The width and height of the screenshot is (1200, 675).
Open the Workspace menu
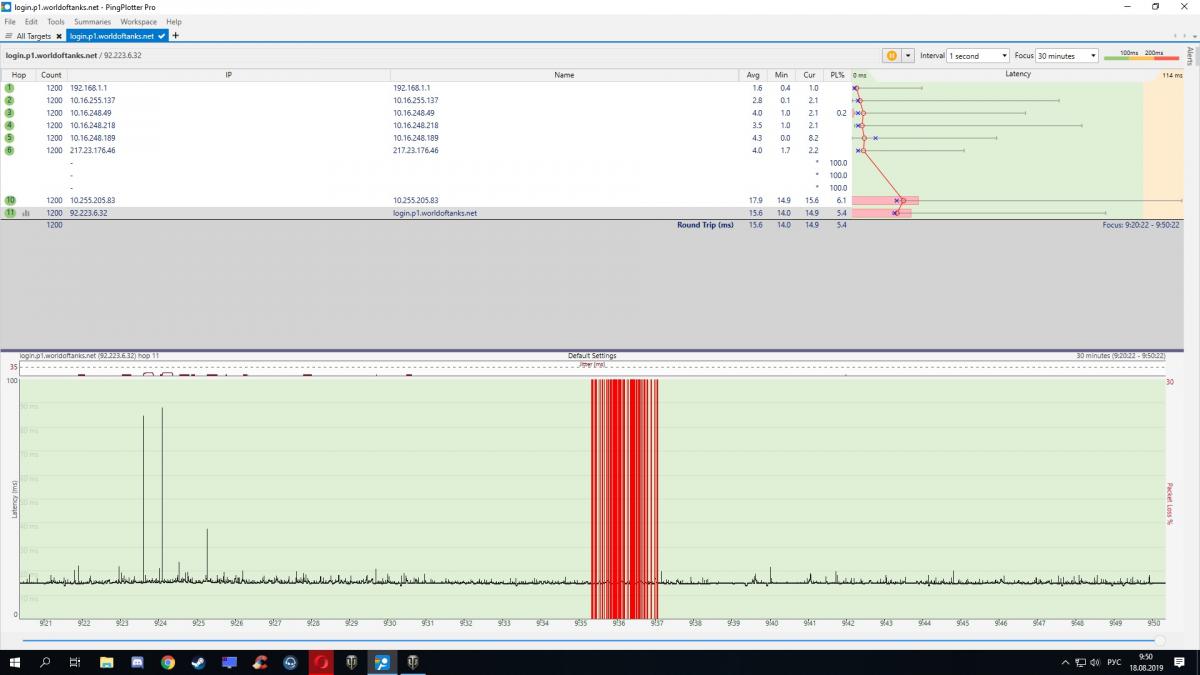(x=139, y=21)
